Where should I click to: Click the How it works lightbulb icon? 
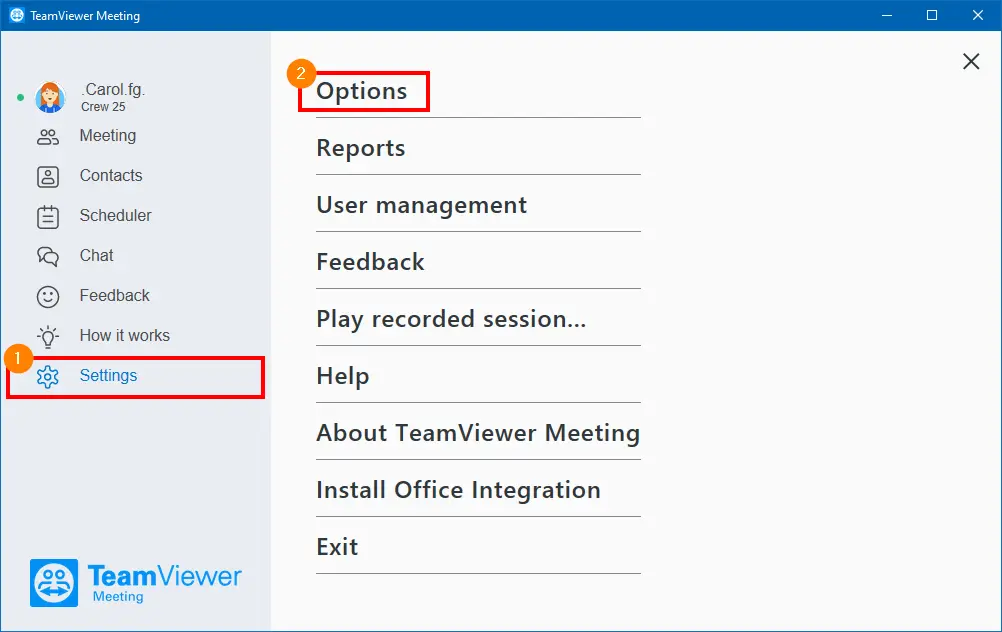(48, 336)
